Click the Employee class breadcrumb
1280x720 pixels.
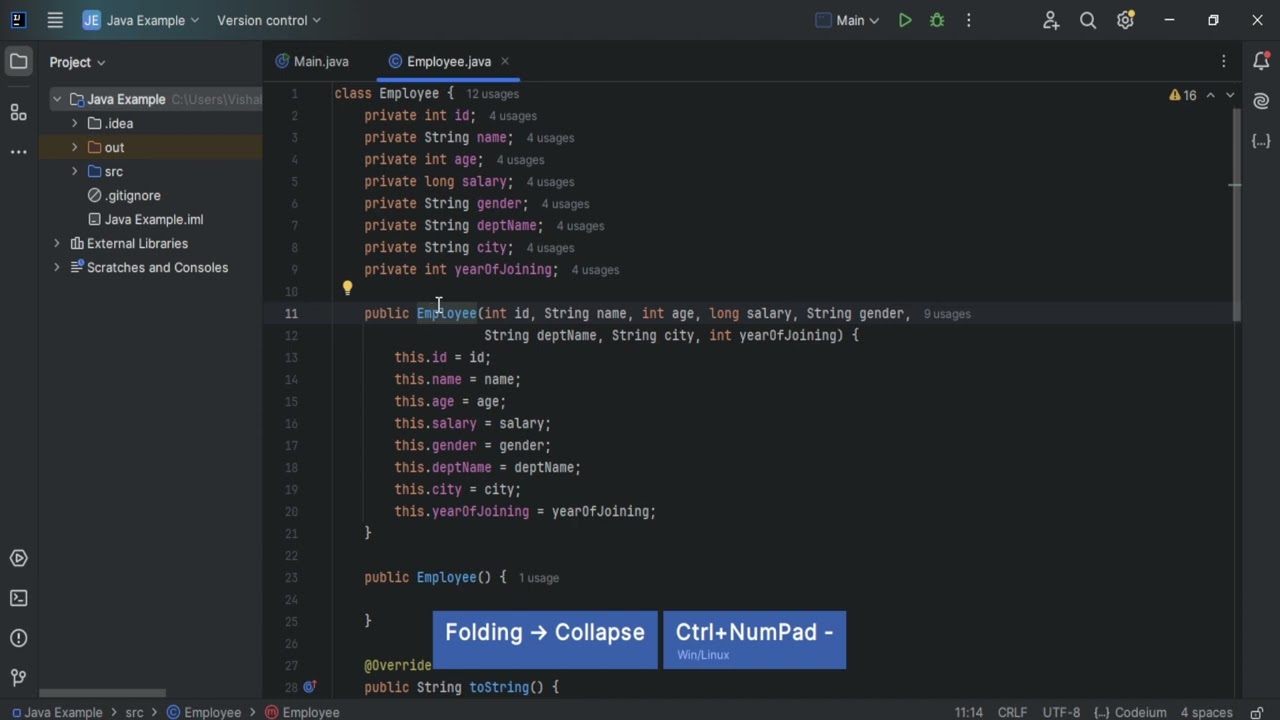[x=204, y=712]
